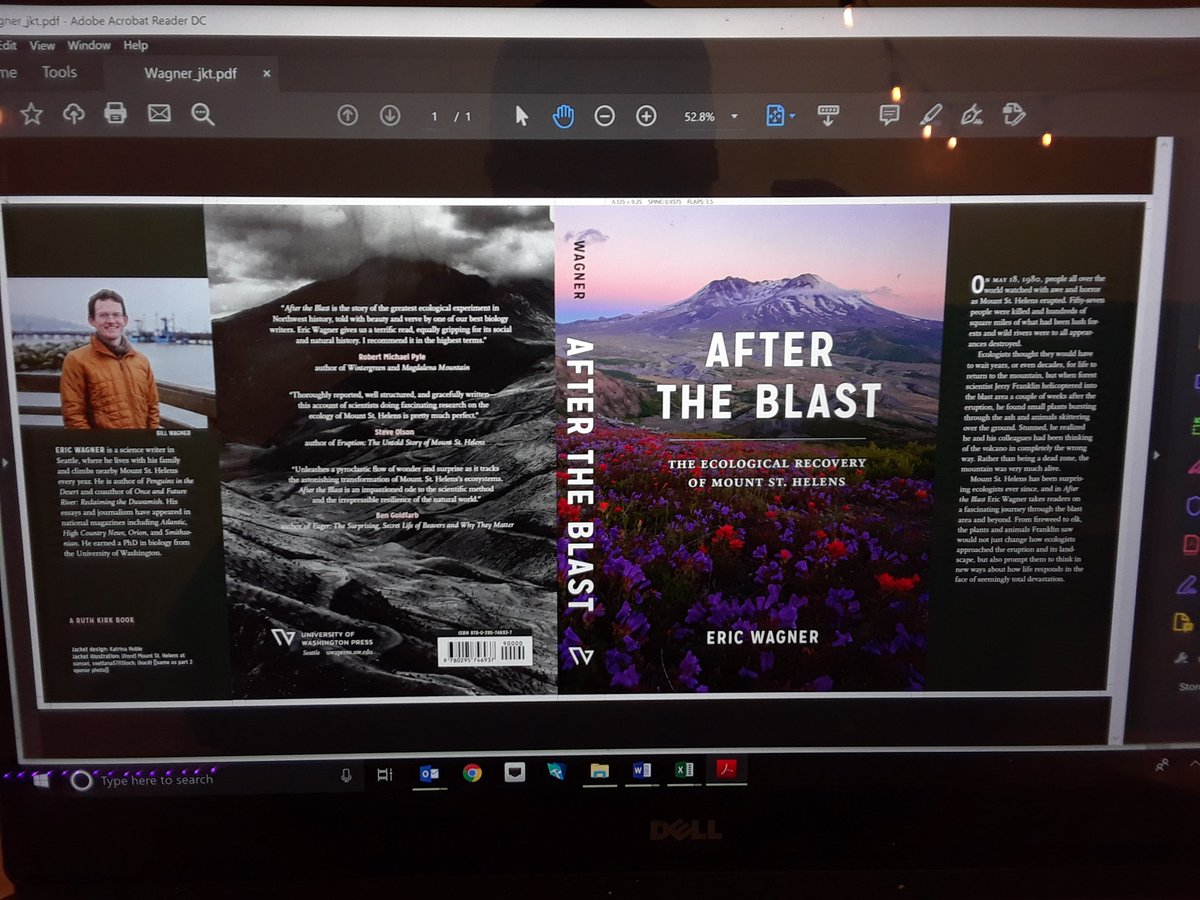The height and width of the screenshot is (900, 1200).
Task: Click the Adobe Acrobat taskbar icon
Action: (726, 769)
